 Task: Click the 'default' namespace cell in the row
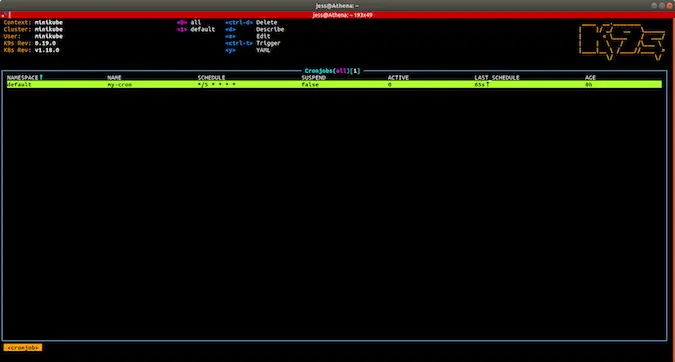(x=19, y=85)
